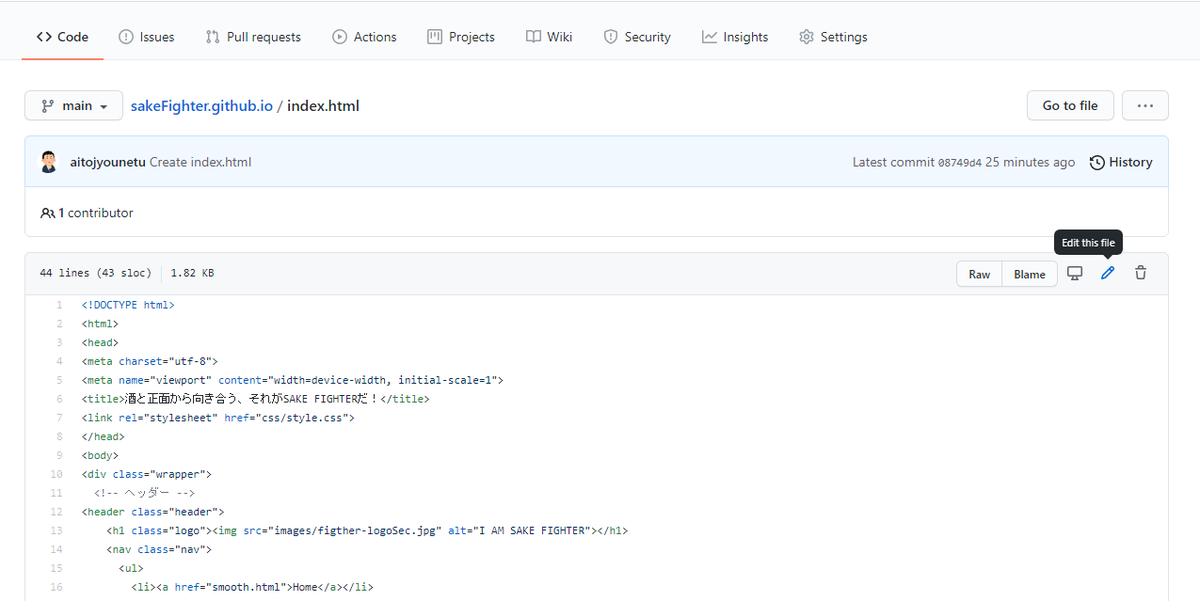Open the sakeFighter.github.io repository link
The height and width of the screenshot is (601, 1200).
[x=201, y=105]
